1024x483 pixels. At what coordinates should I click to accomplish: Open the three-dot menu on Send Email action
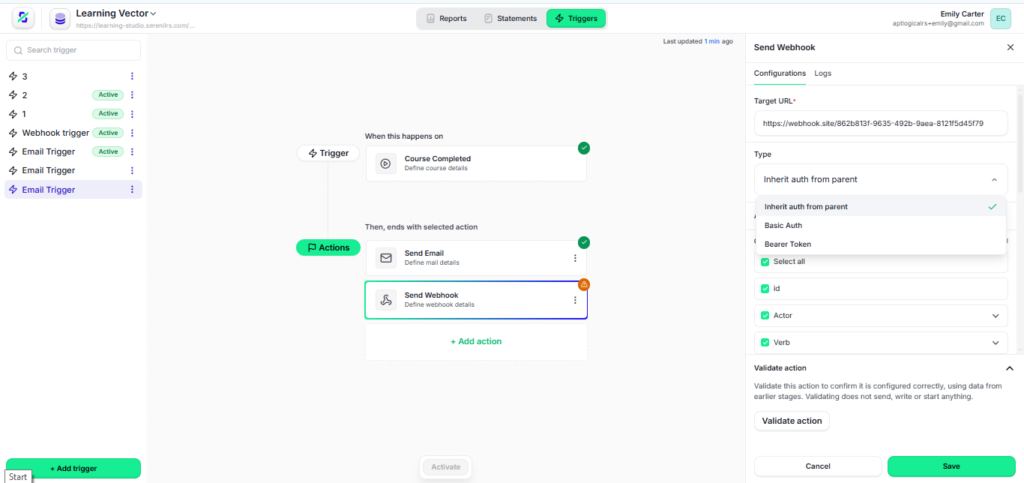[x=575, y=258]
